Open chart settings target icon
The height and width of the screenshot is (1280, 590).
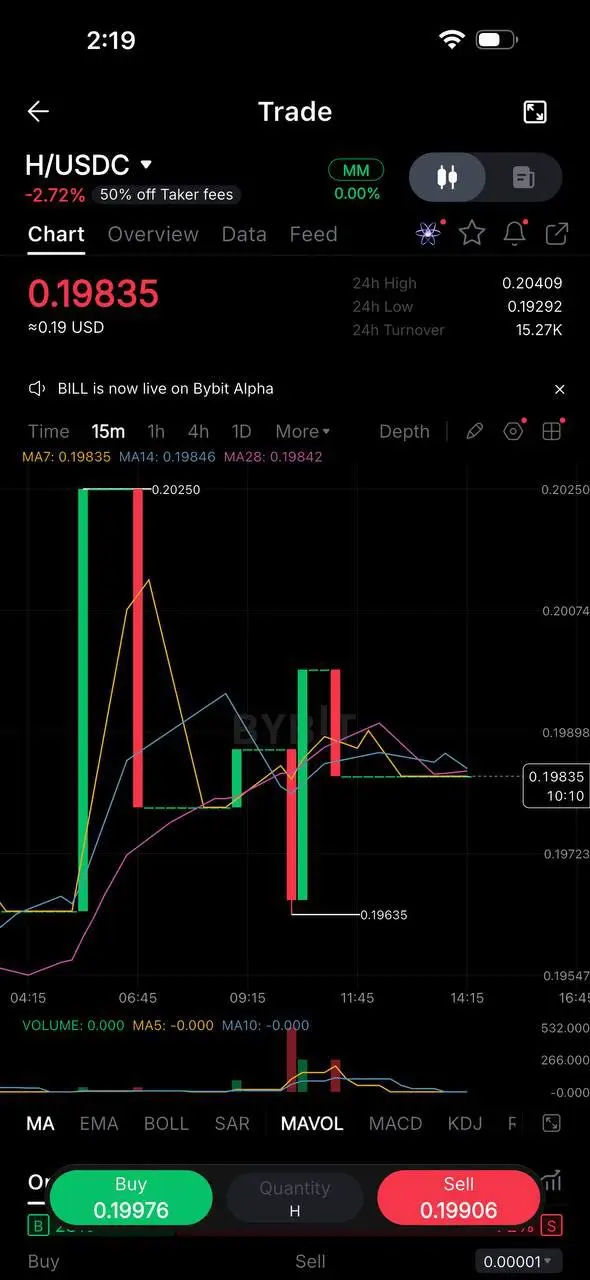coord(514,431)
